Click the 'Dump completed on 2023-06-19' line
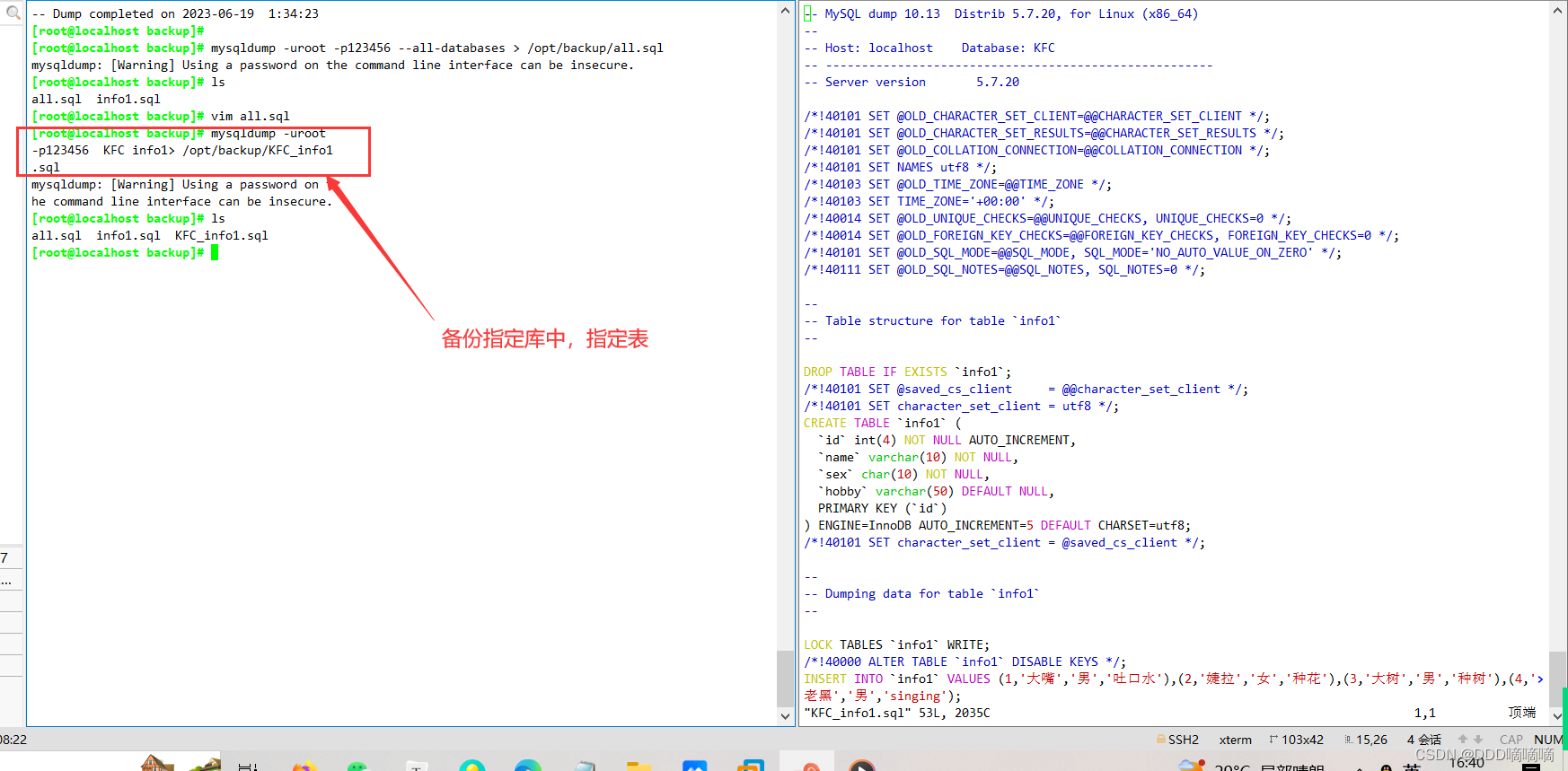Viewport: 1568px width, 771px height. pyautogui.click(x=175, y=13)
